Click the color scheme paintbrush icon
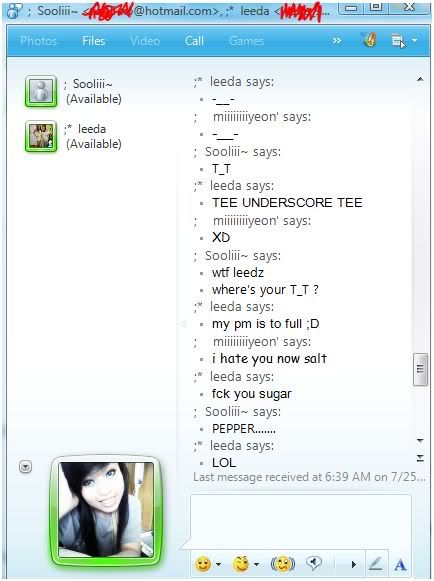434x581 pixels. 369,40
